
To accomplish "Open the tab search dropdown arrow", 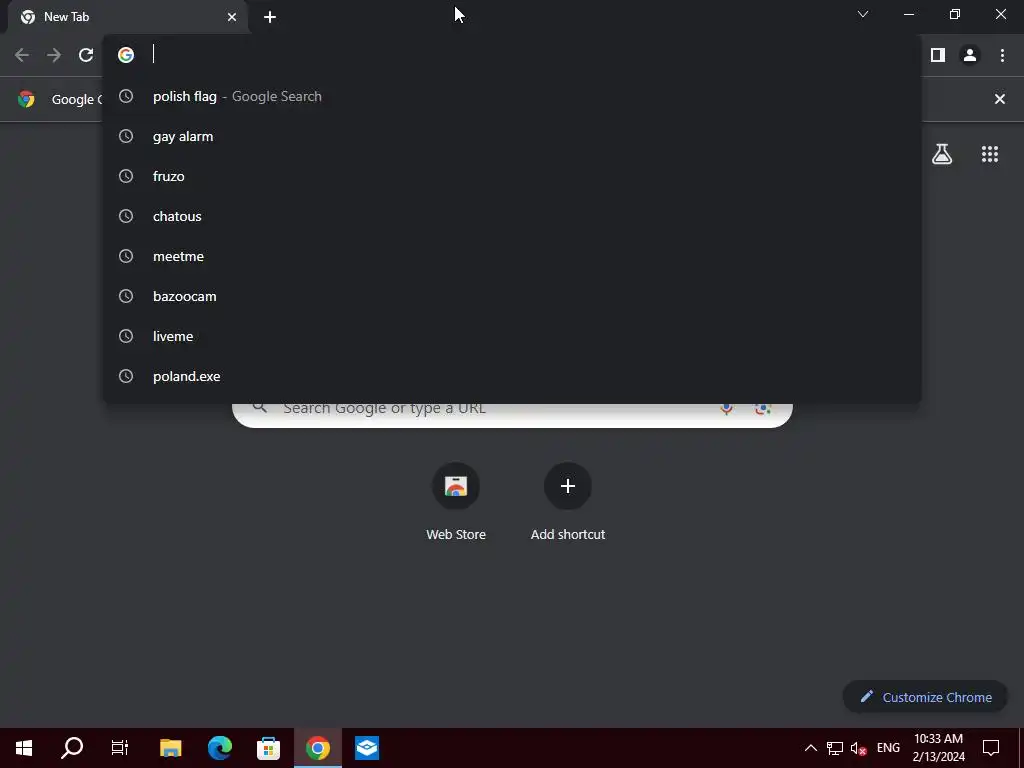I will point(863,14).
